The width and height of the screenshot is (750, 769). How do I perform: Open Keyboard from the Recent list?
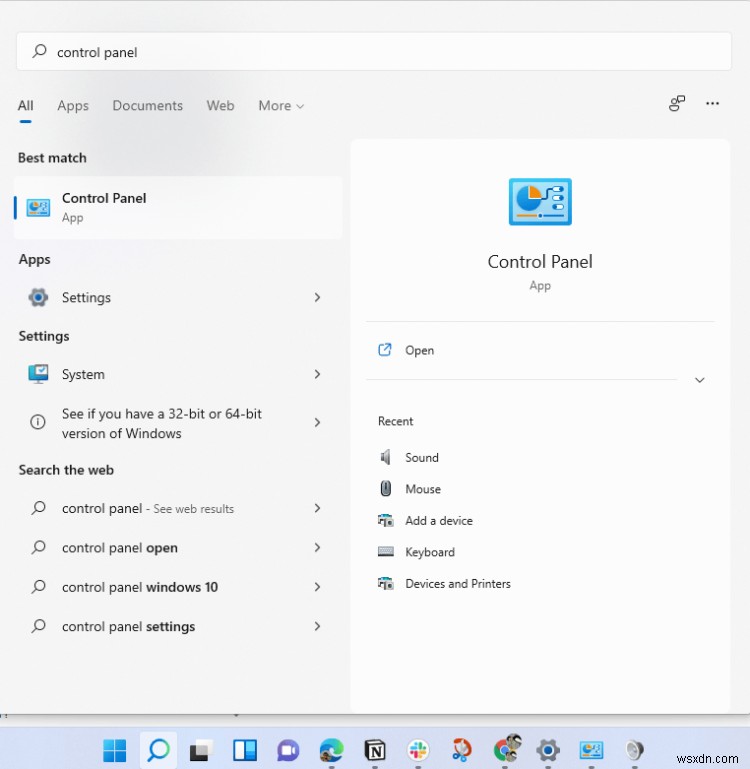point(430,552)
